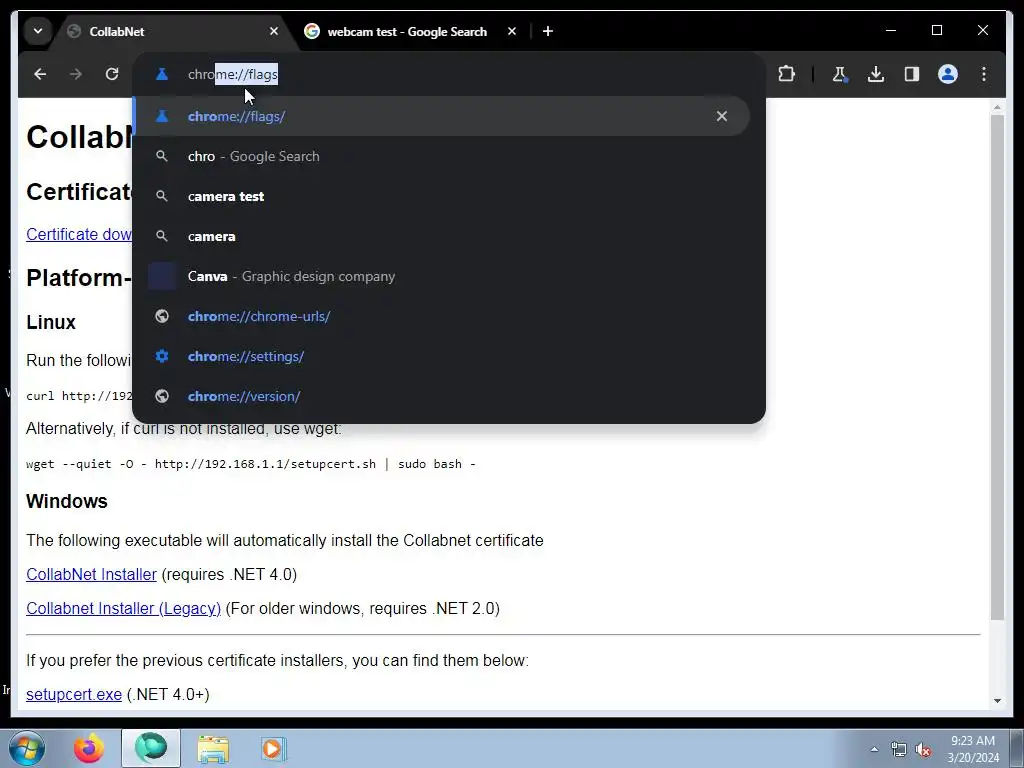
Task: Close the webcam test tab
Action: coord(512,31)
